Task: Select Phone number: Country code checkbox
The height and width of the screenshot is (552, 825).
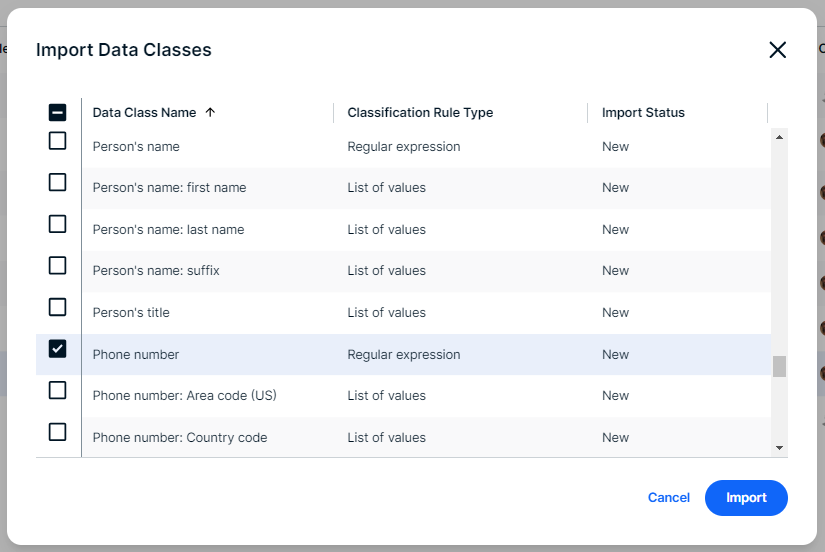Action: click(x=58, y=432)
